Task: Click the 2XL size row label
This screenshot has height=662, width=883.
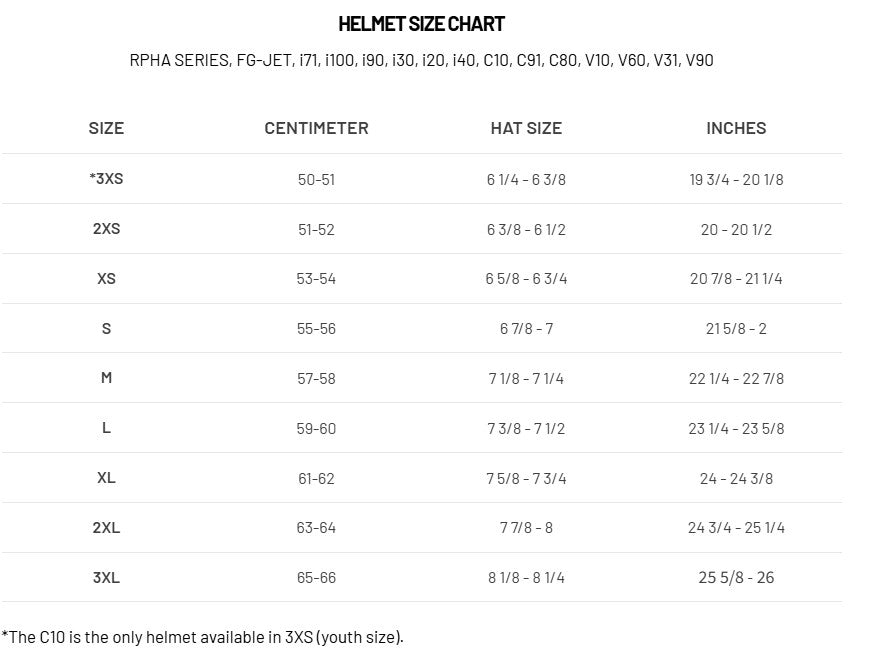Action: point(106,527)
